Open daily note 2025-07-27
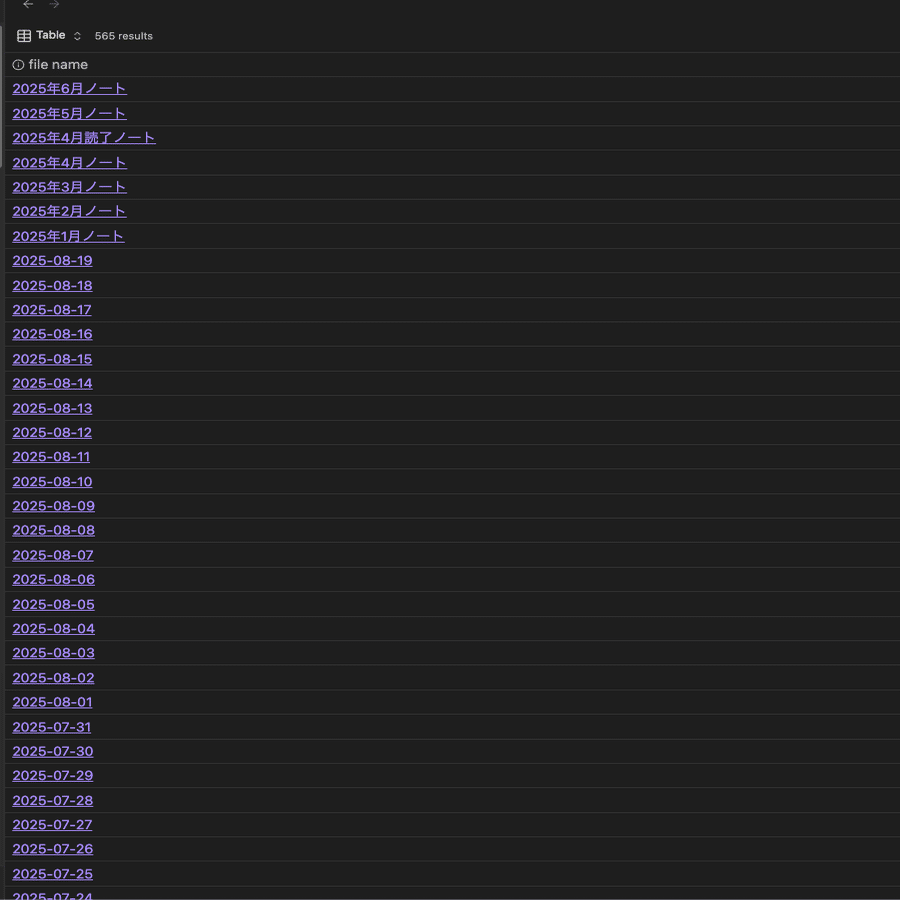 pos(52,825)
